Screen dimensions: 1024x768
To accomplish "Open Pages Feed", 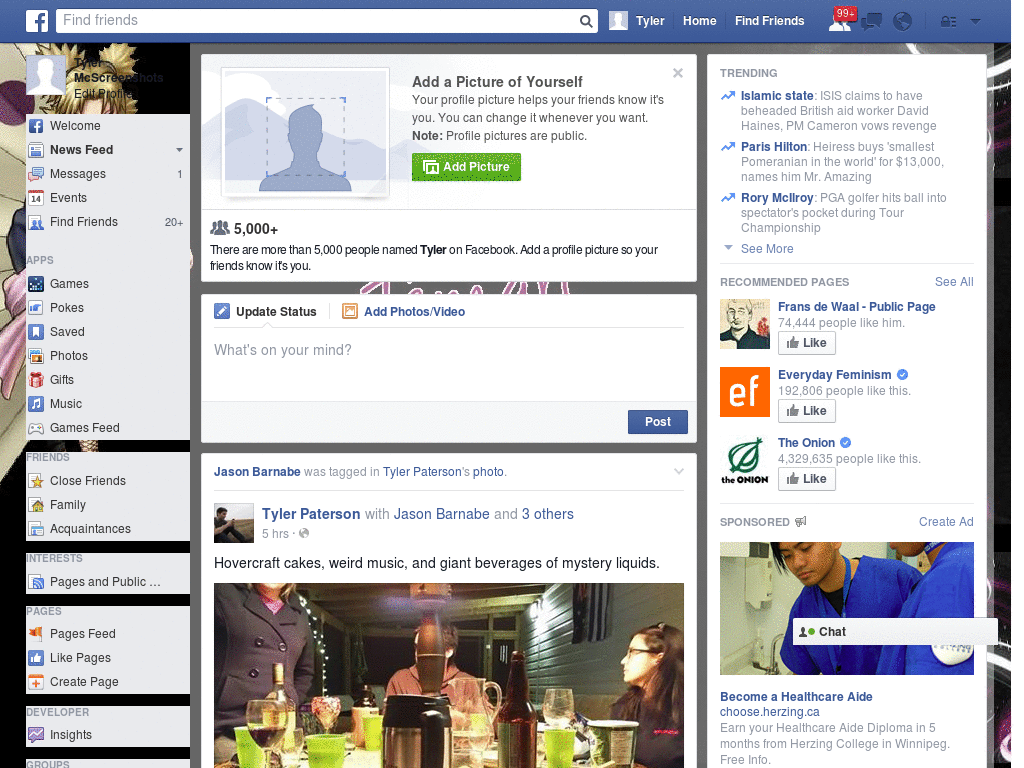I will [108, 634].
